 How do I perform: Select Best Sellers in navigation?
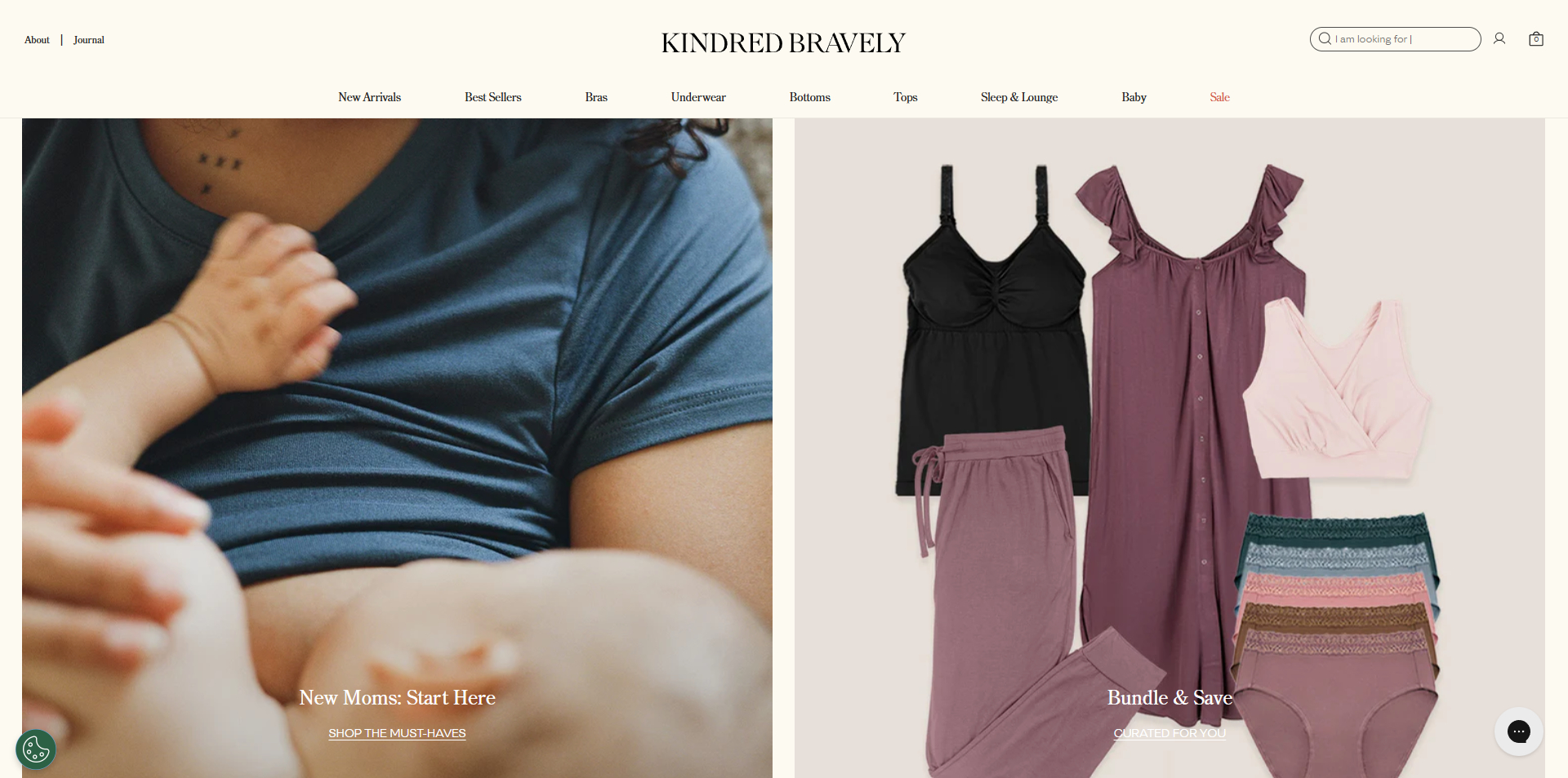(493, 97)
